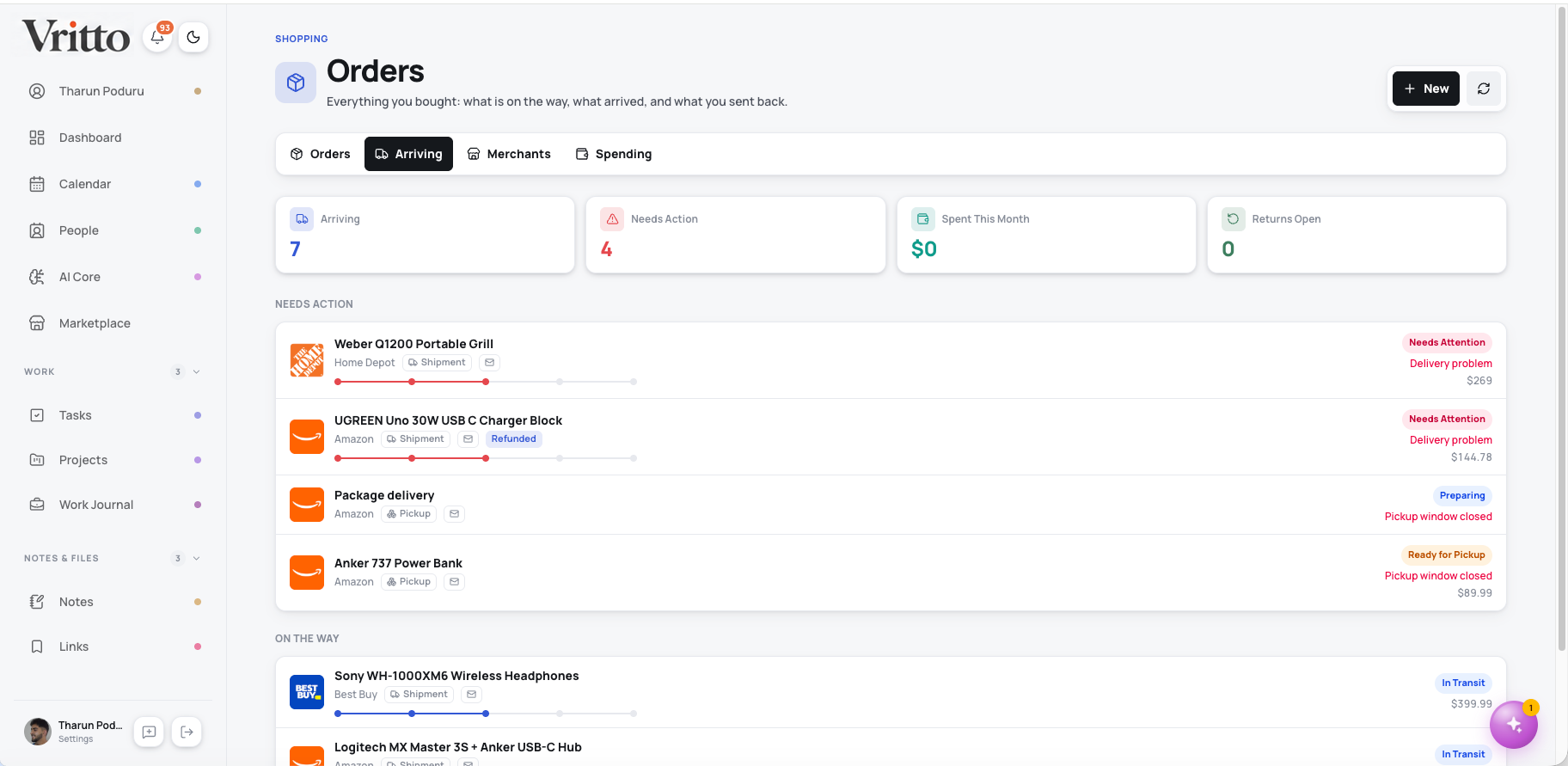Open the email icon on Sony headphones row
The image size is (1568, 766).
[x=471, y=695]
